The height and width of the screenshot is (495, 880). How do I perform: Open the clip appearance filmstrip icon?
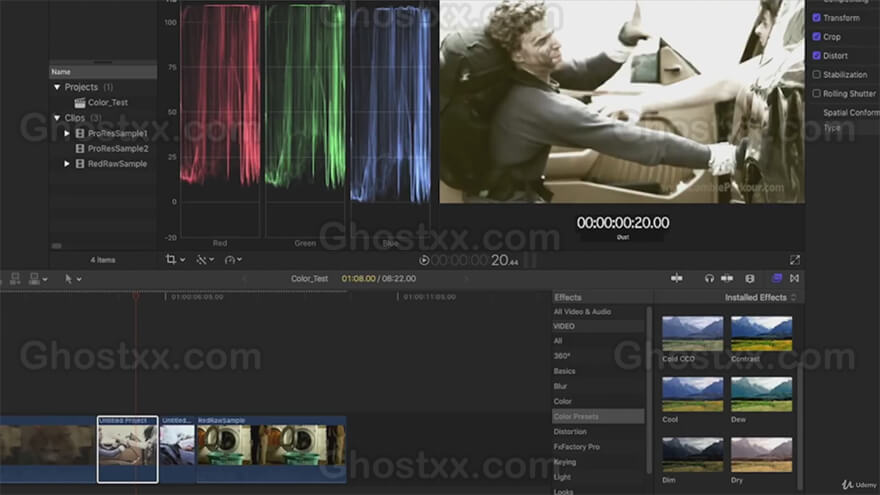(x=750, y=278)
